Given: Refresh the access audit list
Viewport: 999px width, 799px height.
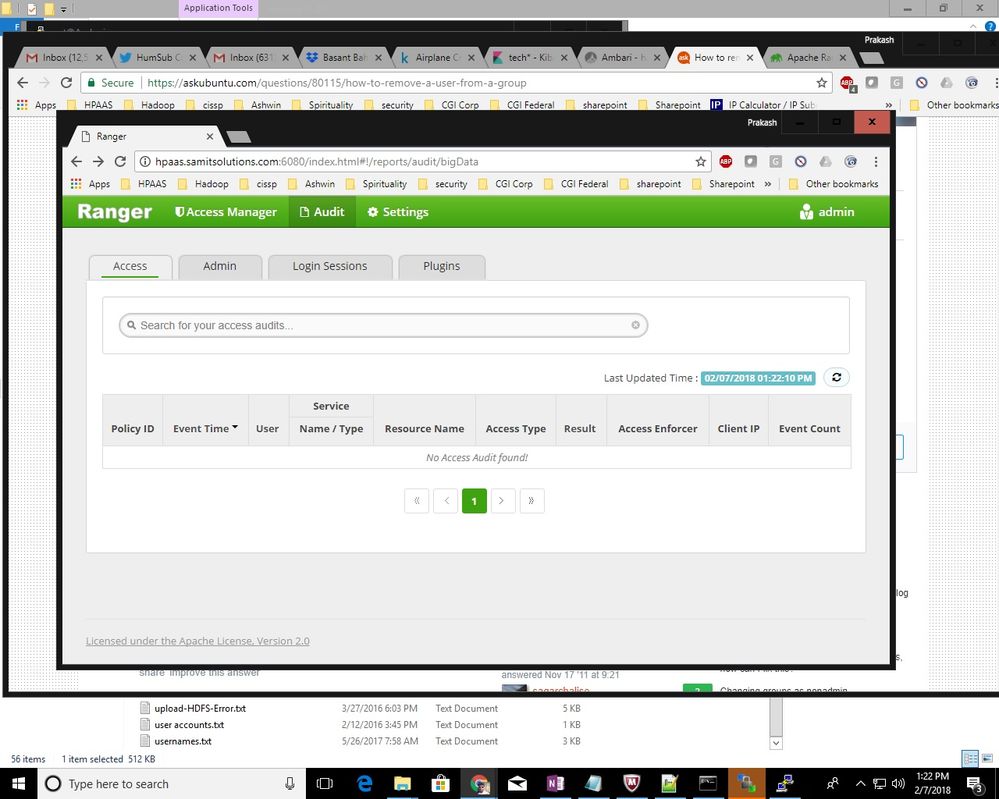Looking at the screenshot, I should (836, 377).
